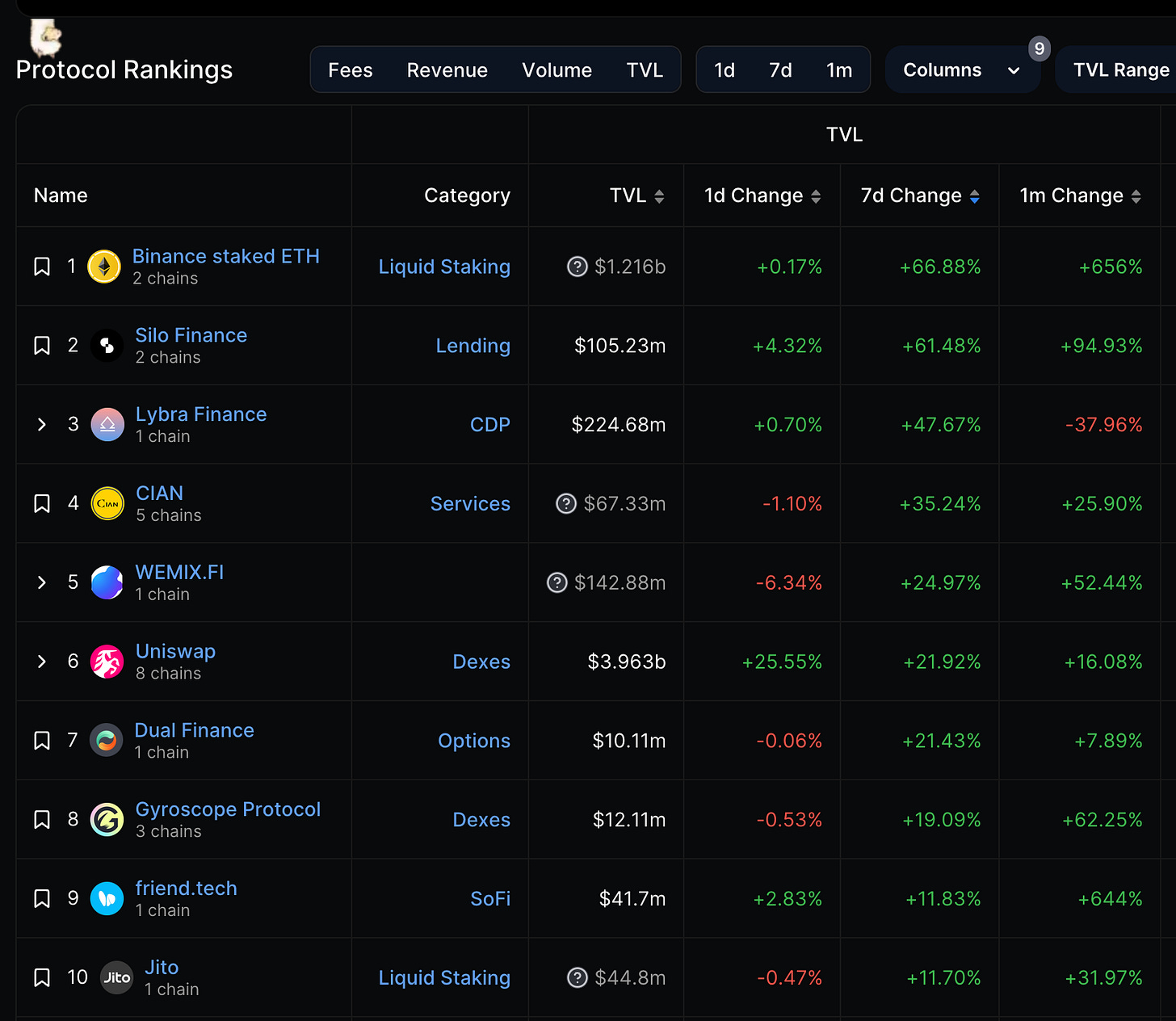The width and height of the screenshot is (1176, 1021).
Task: Toggle bookmark for Gyroscope Protocol
Action: (42, 820)
